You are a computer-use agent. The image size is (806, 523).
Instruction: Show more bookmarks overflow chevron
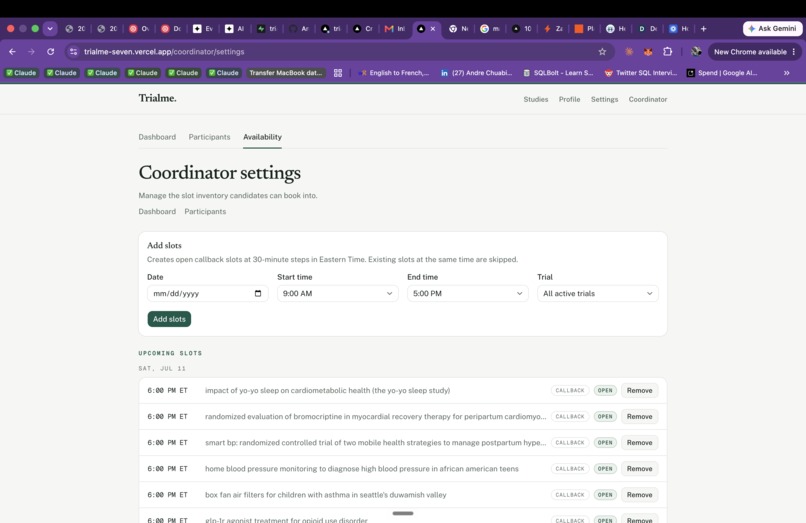point(786,73)
